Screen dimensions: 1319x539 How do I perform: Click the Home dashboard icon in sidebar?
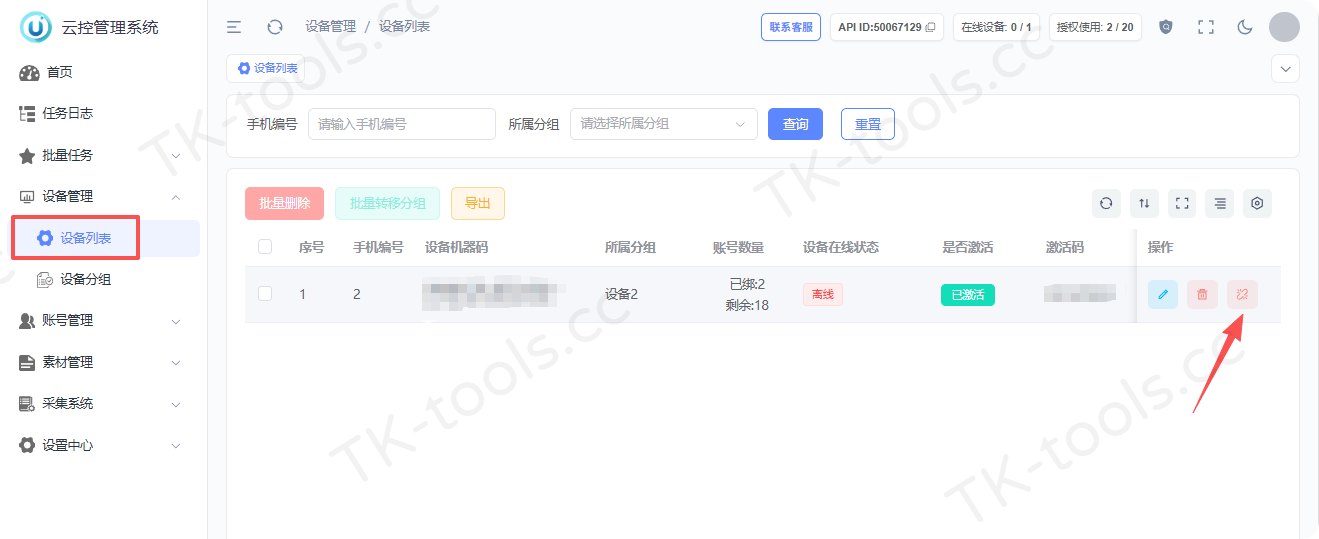pos(29,72)
